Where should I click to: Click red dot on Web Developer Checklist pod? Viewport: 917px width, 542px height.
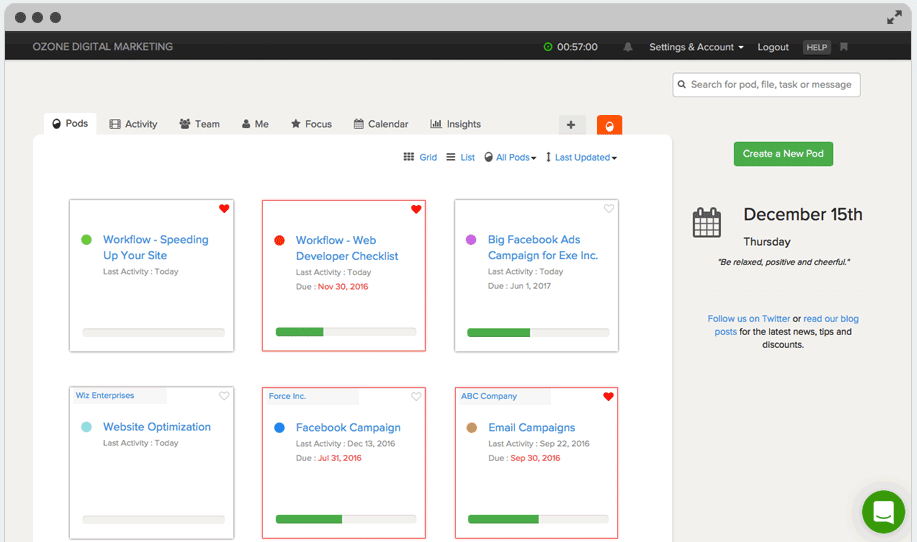280,240
